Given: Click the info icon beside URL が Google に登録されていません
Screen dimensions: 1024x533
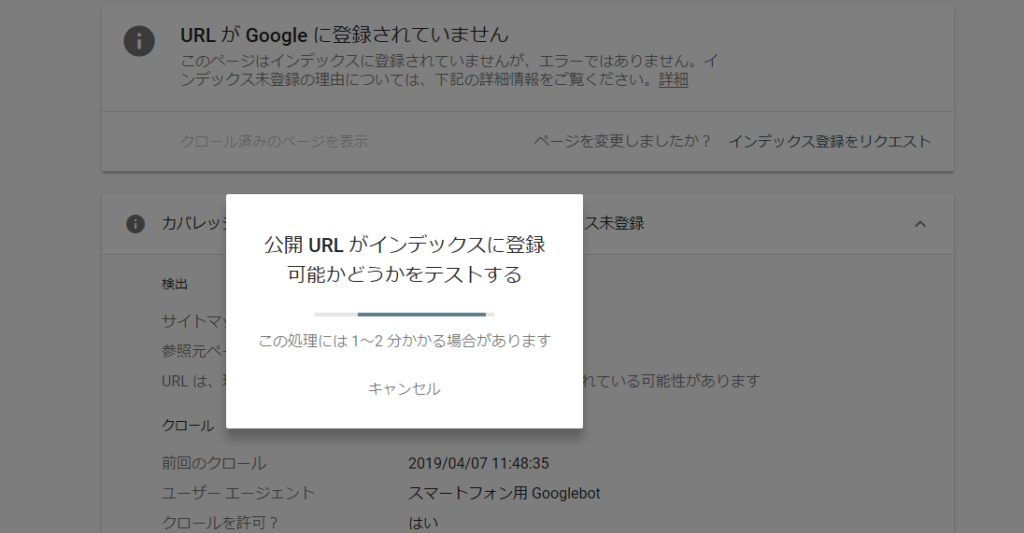Looking at the screenshot, I should [139, 41].
